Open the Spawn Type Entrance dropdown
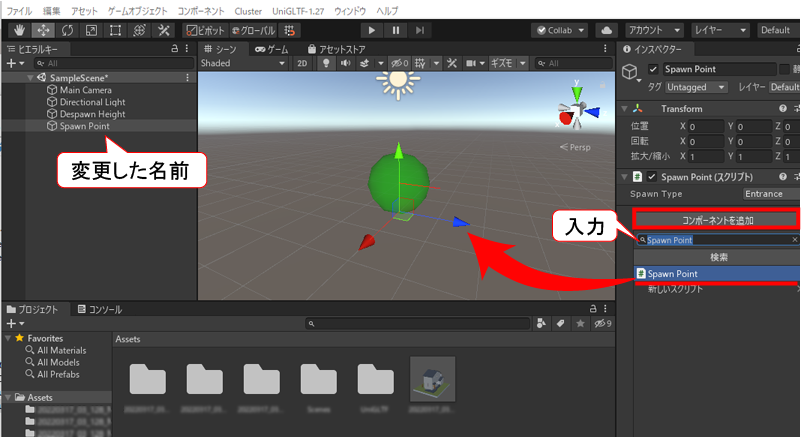 tap(770, 194)
